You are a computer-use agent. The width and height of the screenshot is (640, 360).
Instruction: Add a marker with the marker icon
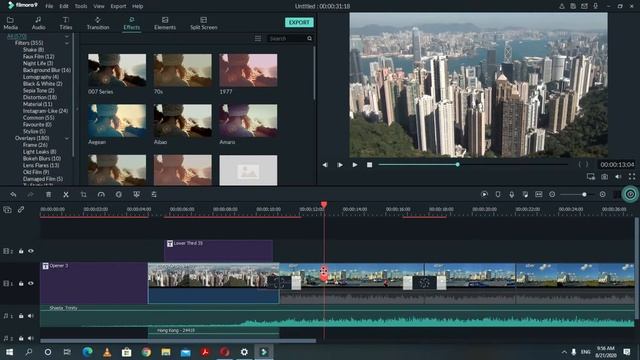[498, 195]
